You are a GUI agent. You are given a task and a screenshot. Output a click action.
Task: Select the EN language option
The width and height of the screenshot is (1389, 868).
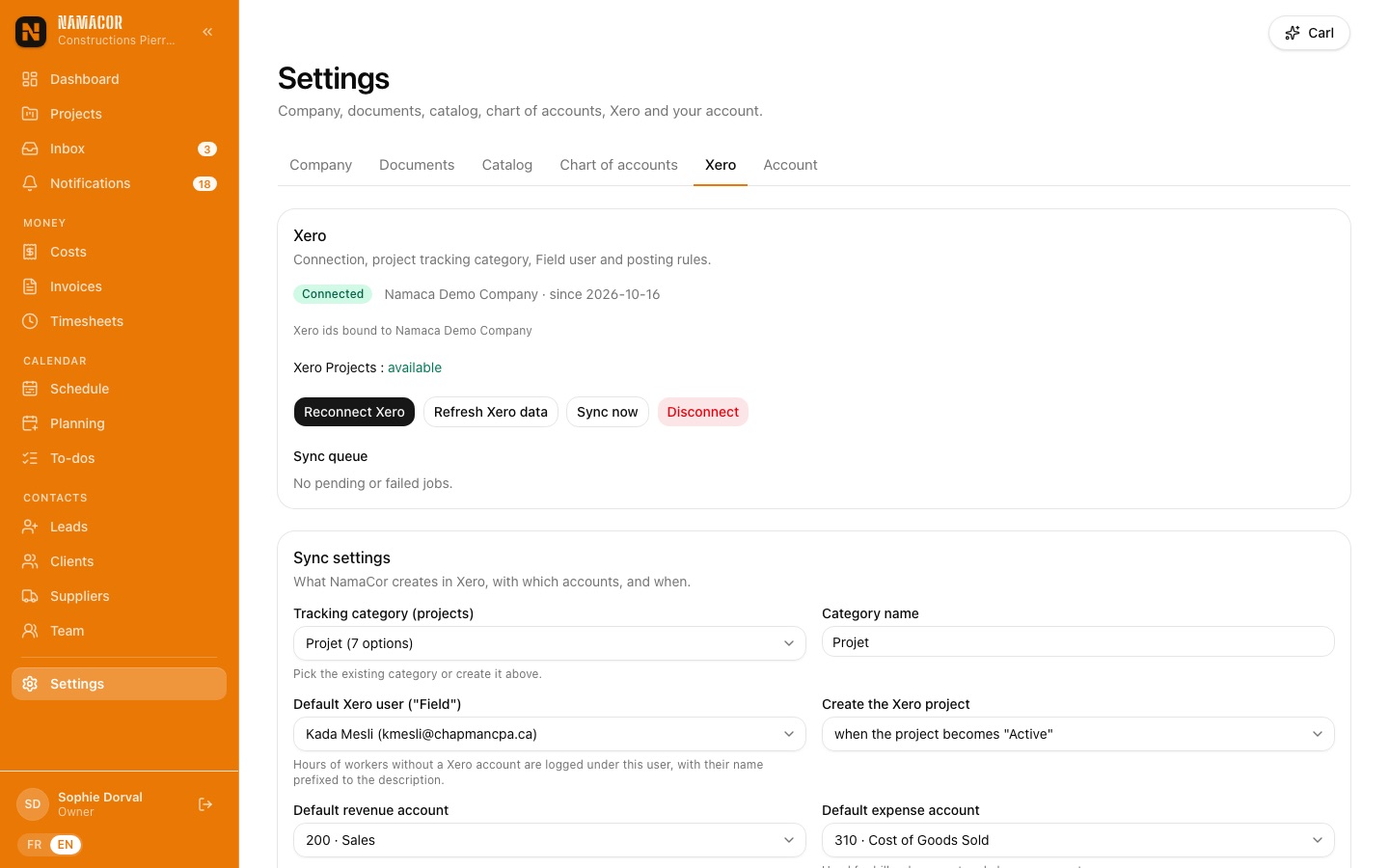click(66, 845)
